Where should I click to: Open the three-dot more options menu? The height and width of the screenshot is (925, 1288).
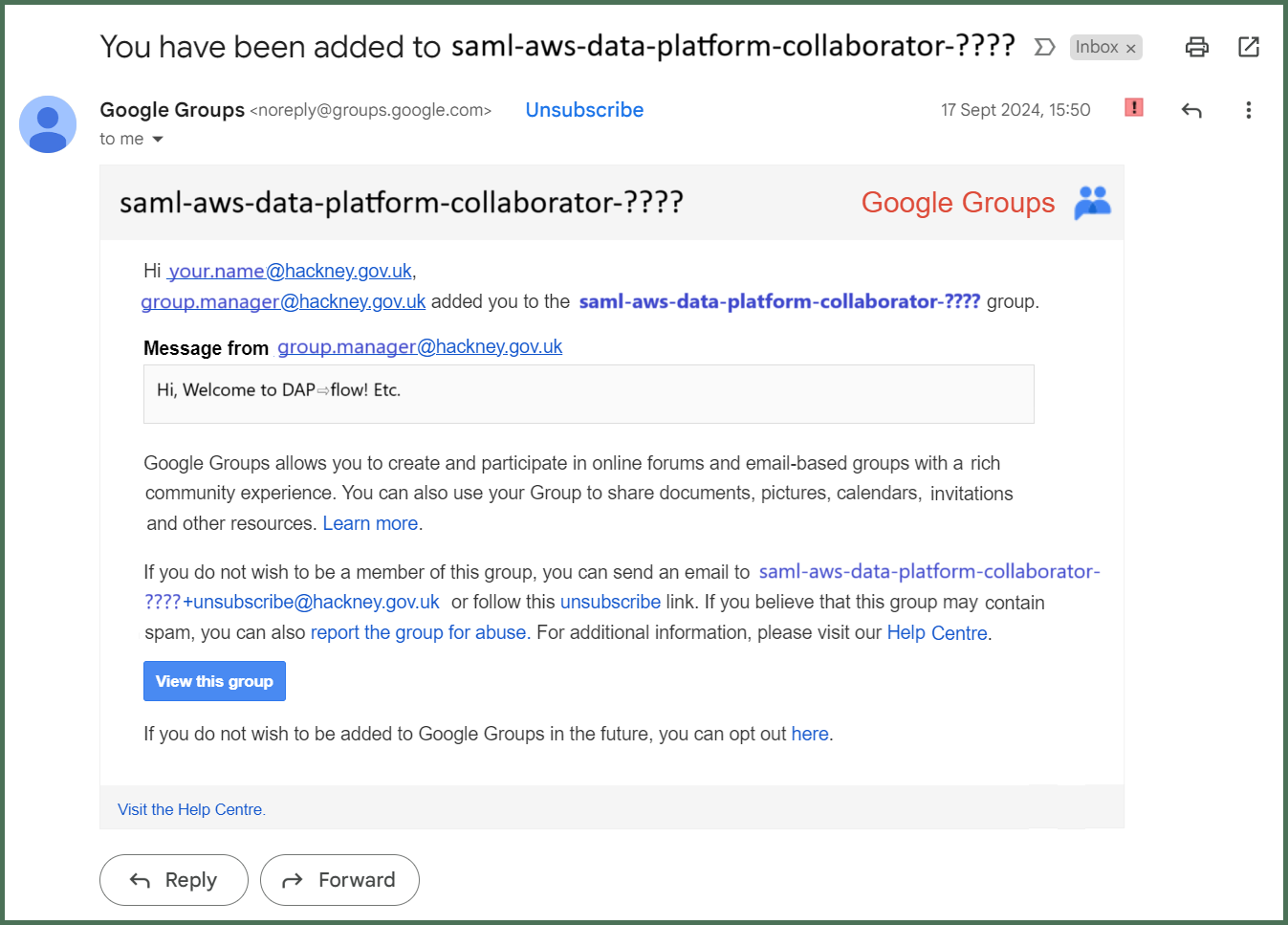[x=1248, y=110]
